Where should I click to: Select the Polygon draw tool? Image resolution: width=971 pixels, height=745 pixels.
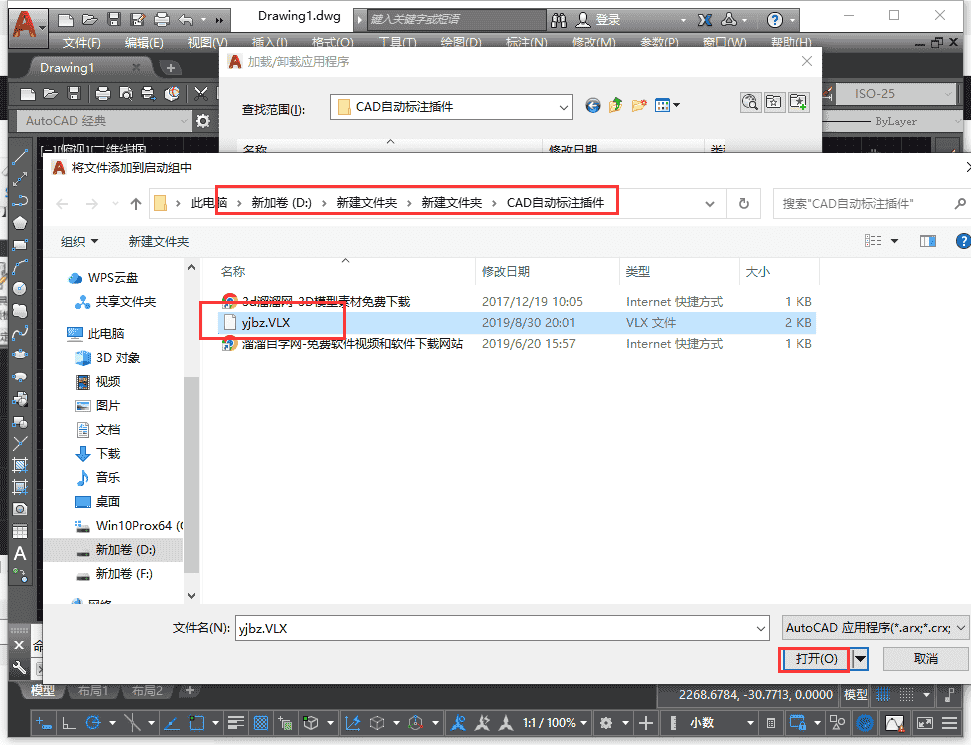[x=20, y=223]
